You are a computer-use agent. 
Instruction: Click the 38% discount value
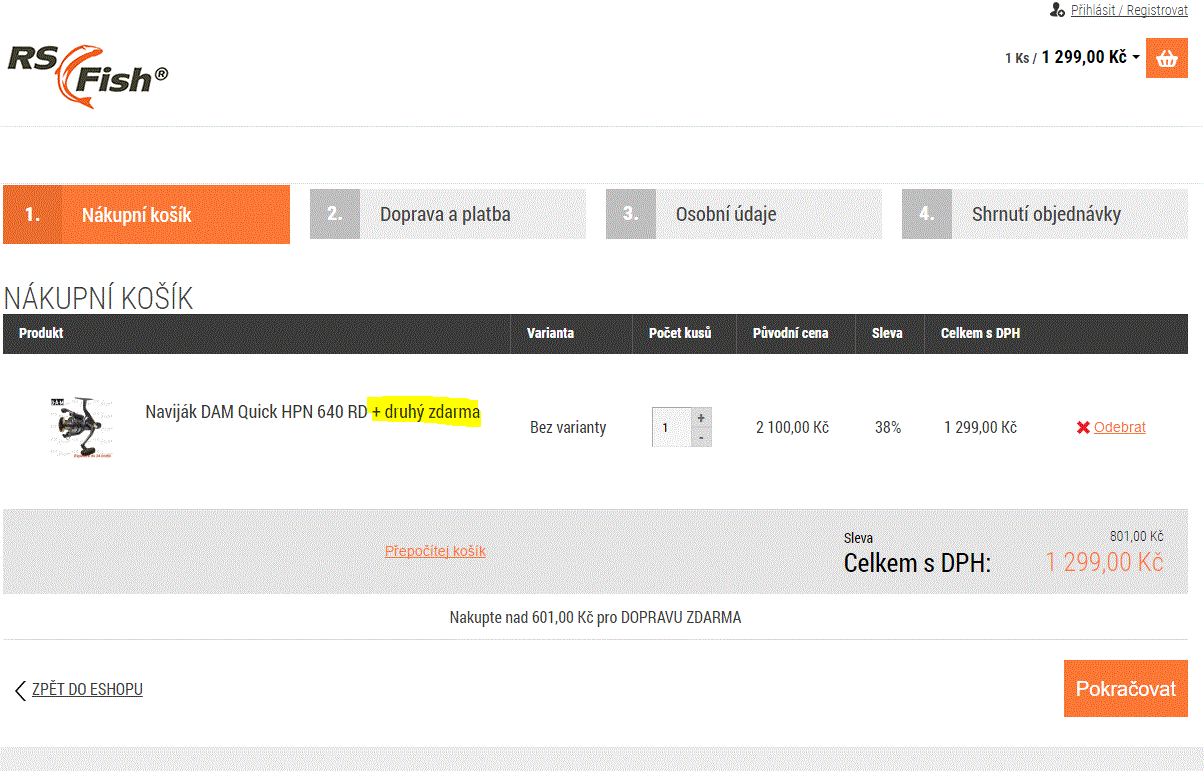click(x=888, y=427)
